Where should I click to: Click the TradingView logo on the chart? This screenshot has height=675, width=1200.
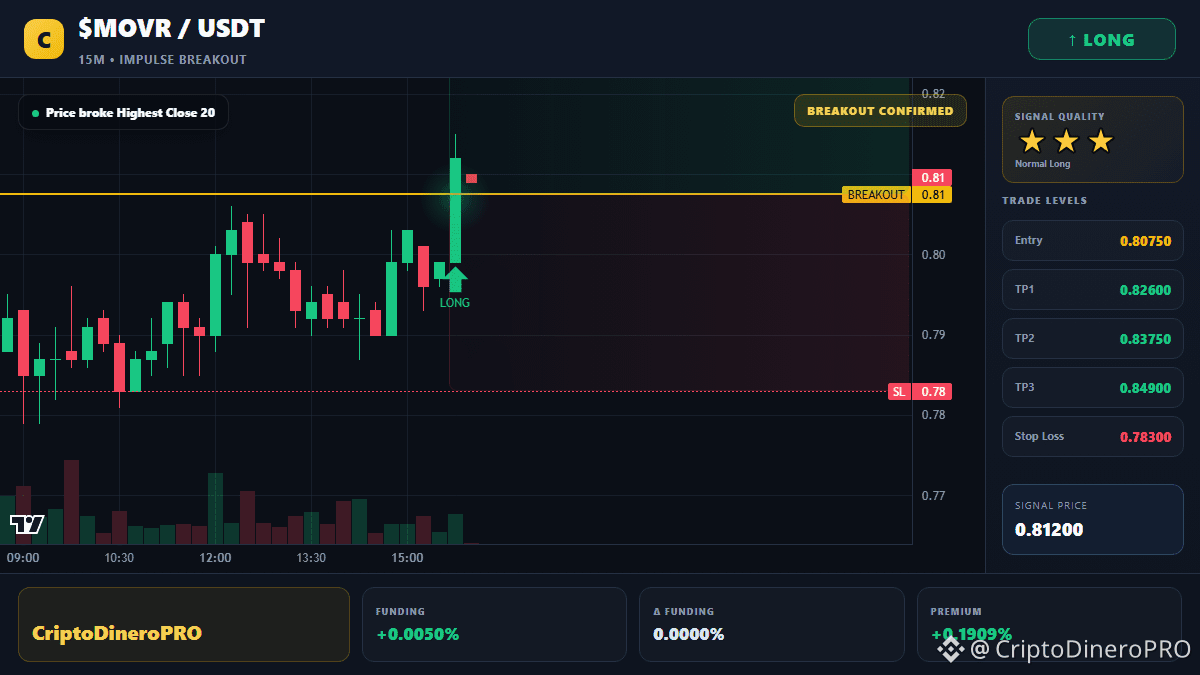[x=27, y=524]
